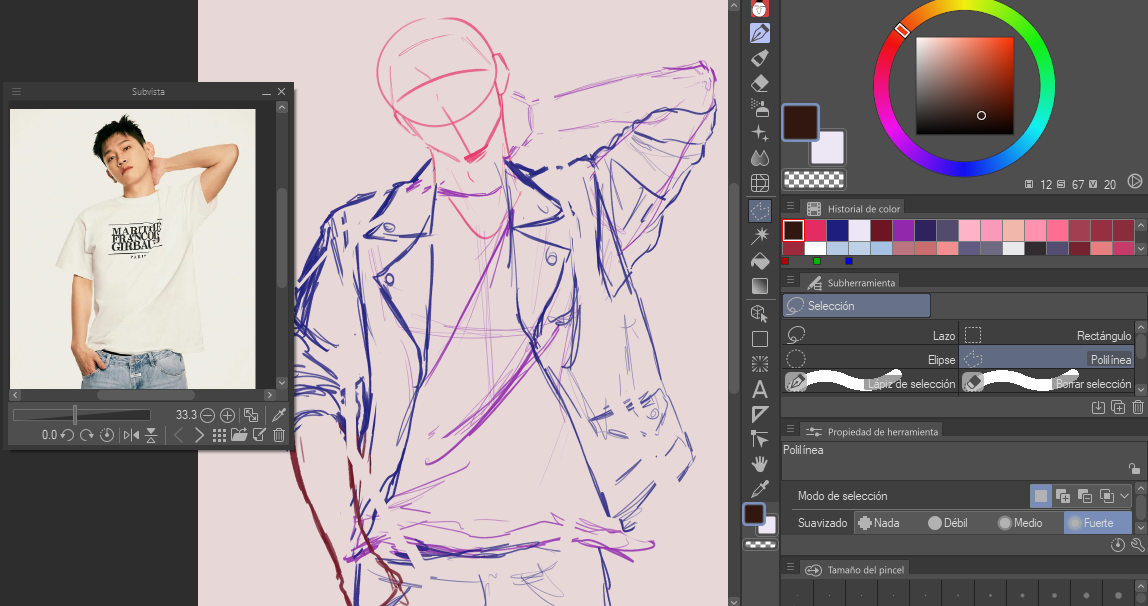Select the Saturated line burst tool

click(x=760, y=364)
